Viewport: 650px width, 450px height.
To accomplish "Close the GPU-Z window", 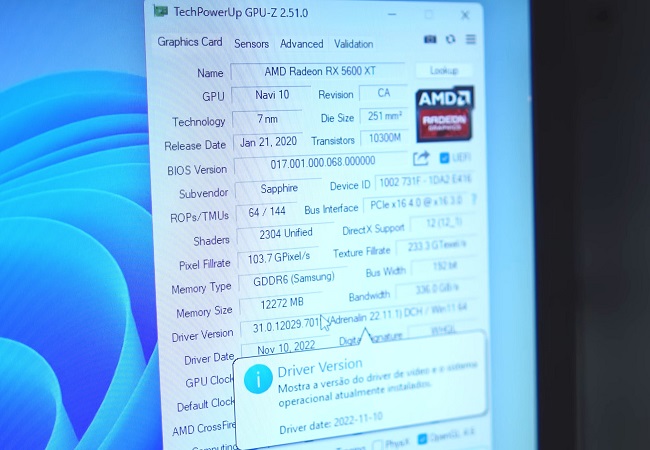I will 465,15.
